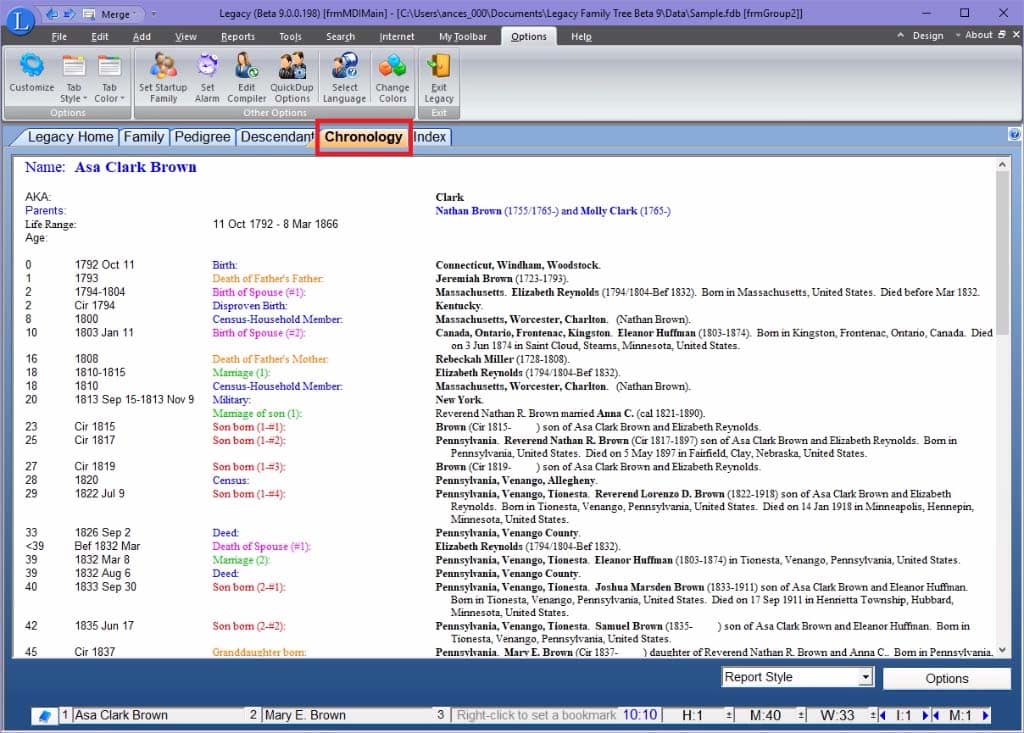This screenshot has height=733, width=1024.
Task: Click the Select Language icon
Action: (344, 75)
